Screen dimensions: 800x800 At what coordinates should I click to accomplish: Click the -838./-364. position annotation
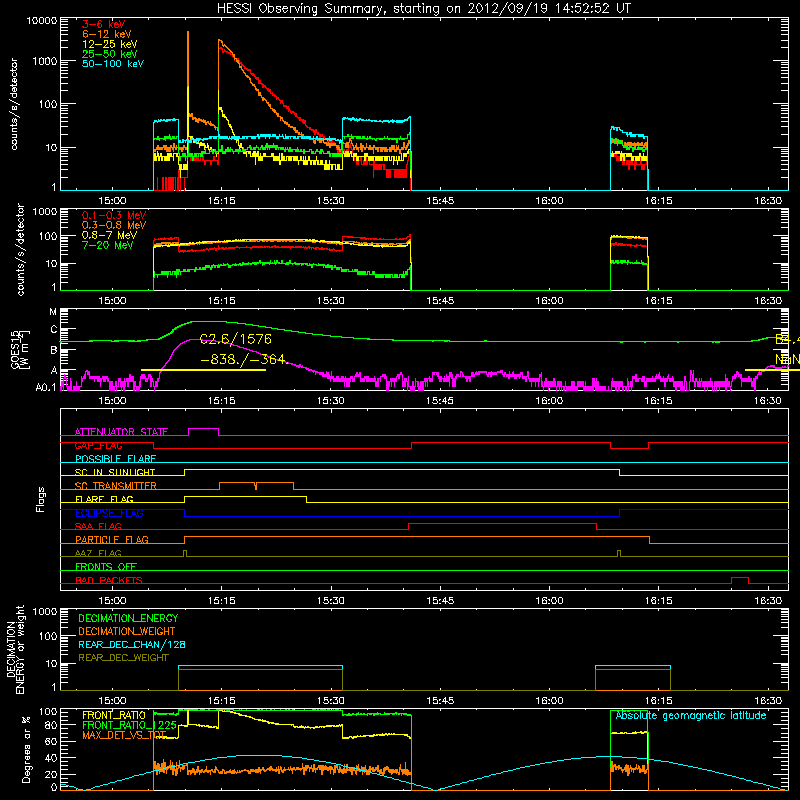244,360
